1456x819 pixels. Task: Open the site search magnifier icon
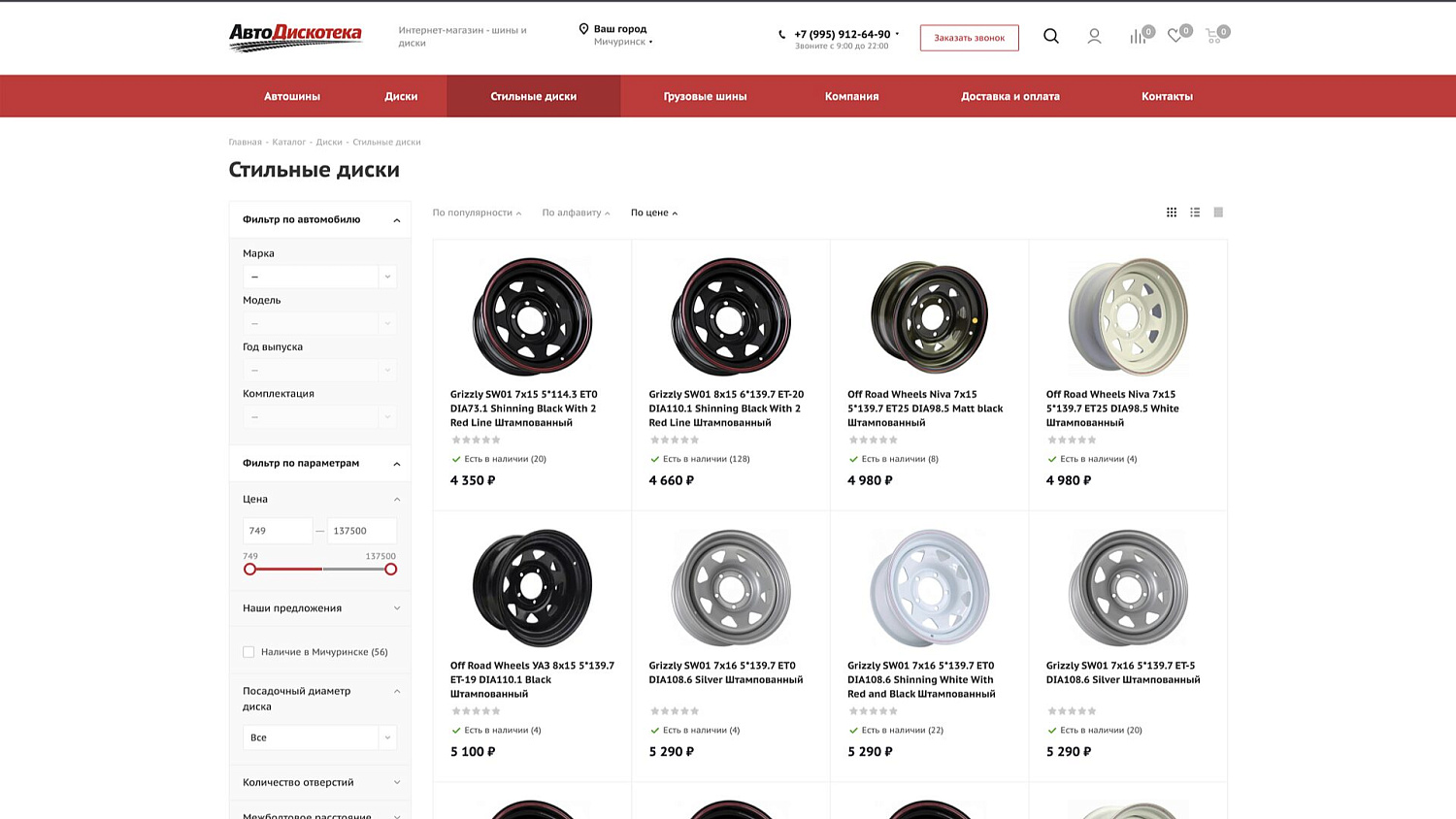(1051, 36)
